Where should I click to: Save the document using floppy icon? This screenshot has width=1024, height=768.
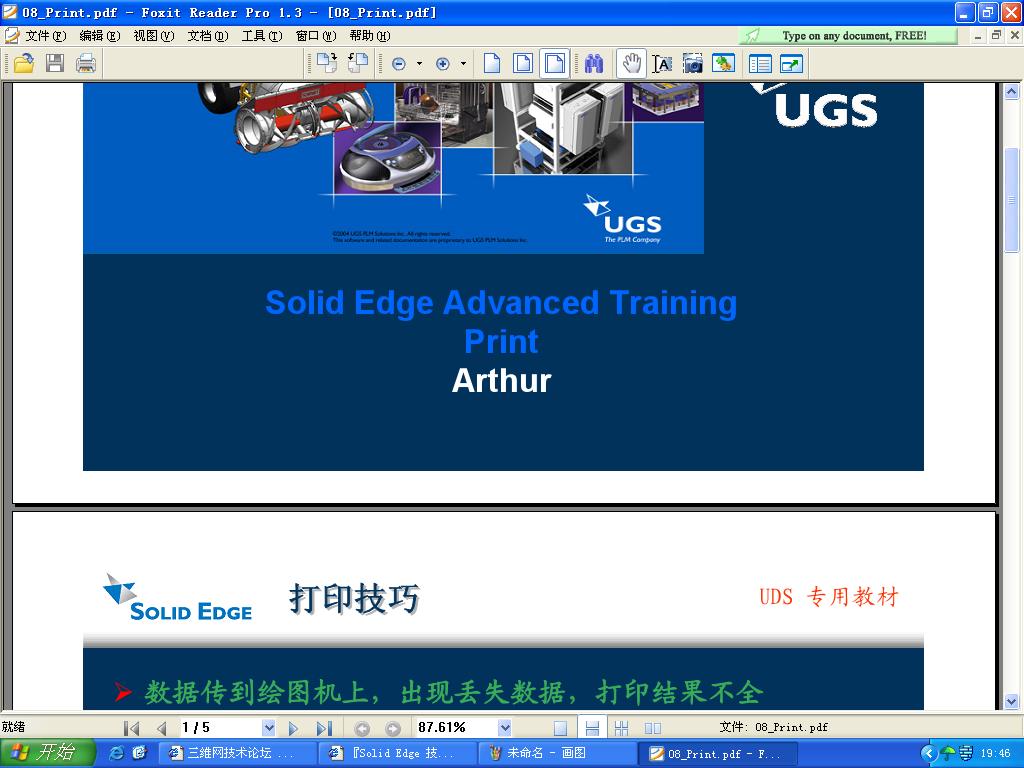[x=55, y=63]
